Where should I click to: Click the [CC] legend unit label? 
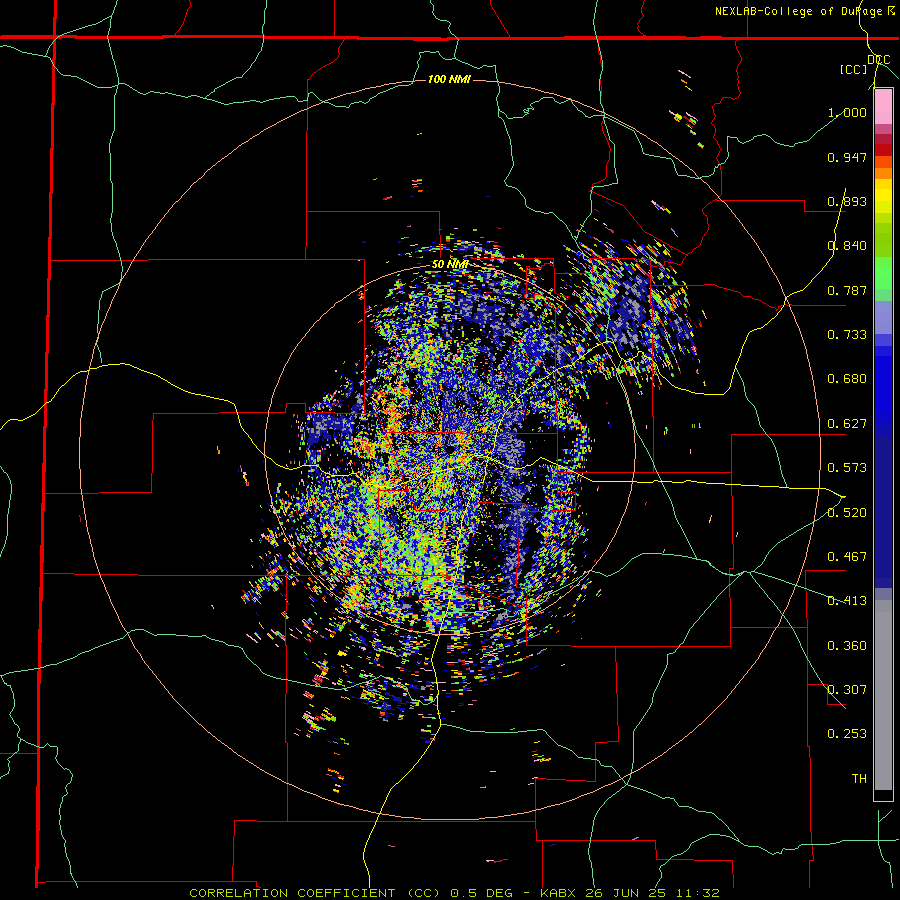click(854, 69)
